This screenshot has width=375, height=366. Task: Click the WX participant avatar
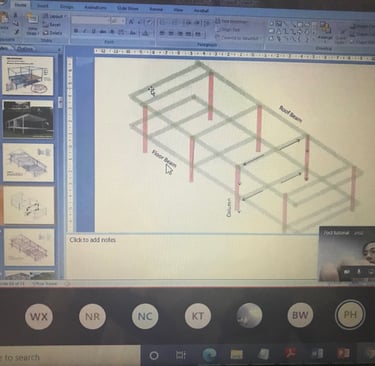point(39,316)
